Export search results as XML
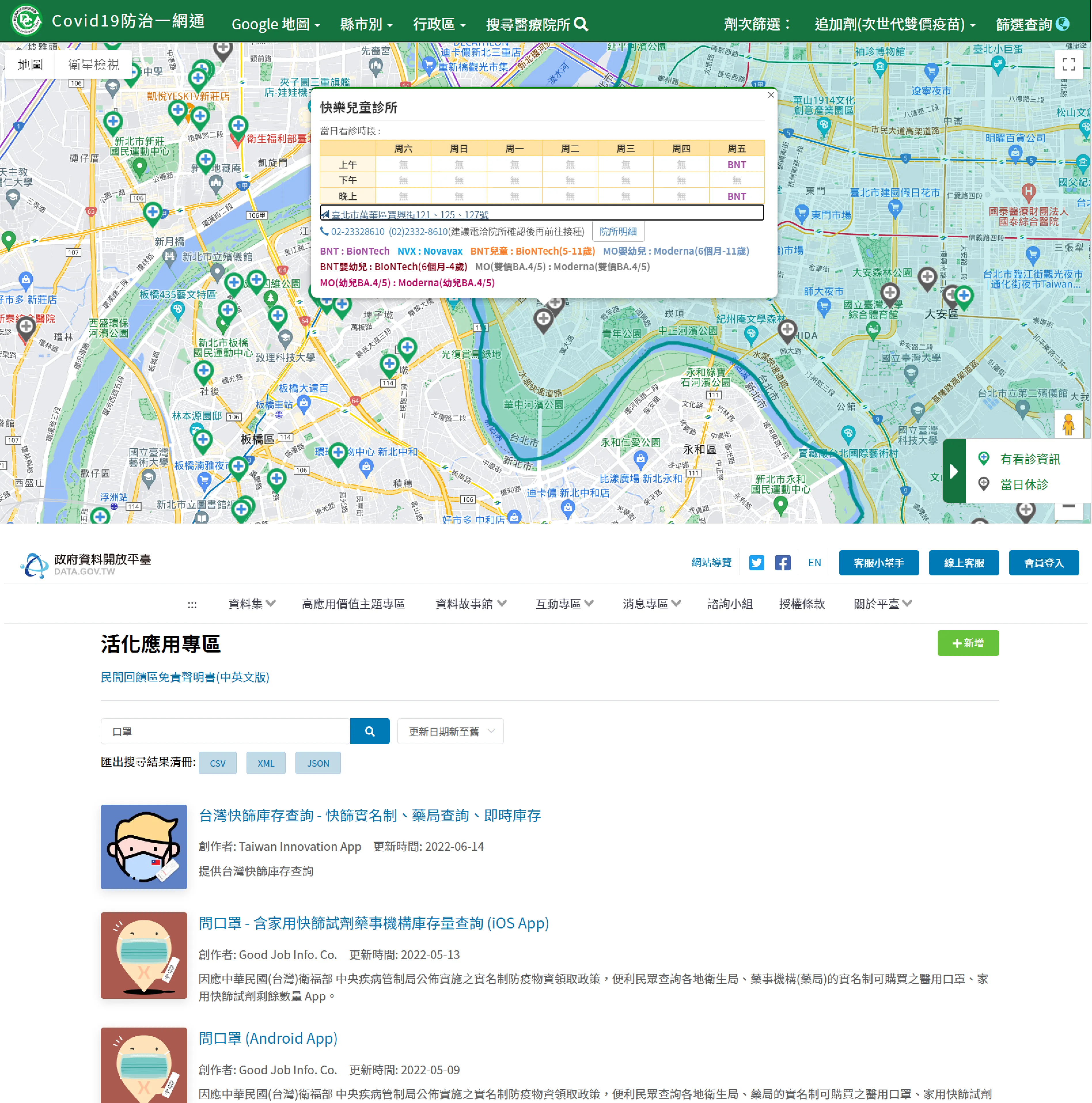 pos(266,763)
